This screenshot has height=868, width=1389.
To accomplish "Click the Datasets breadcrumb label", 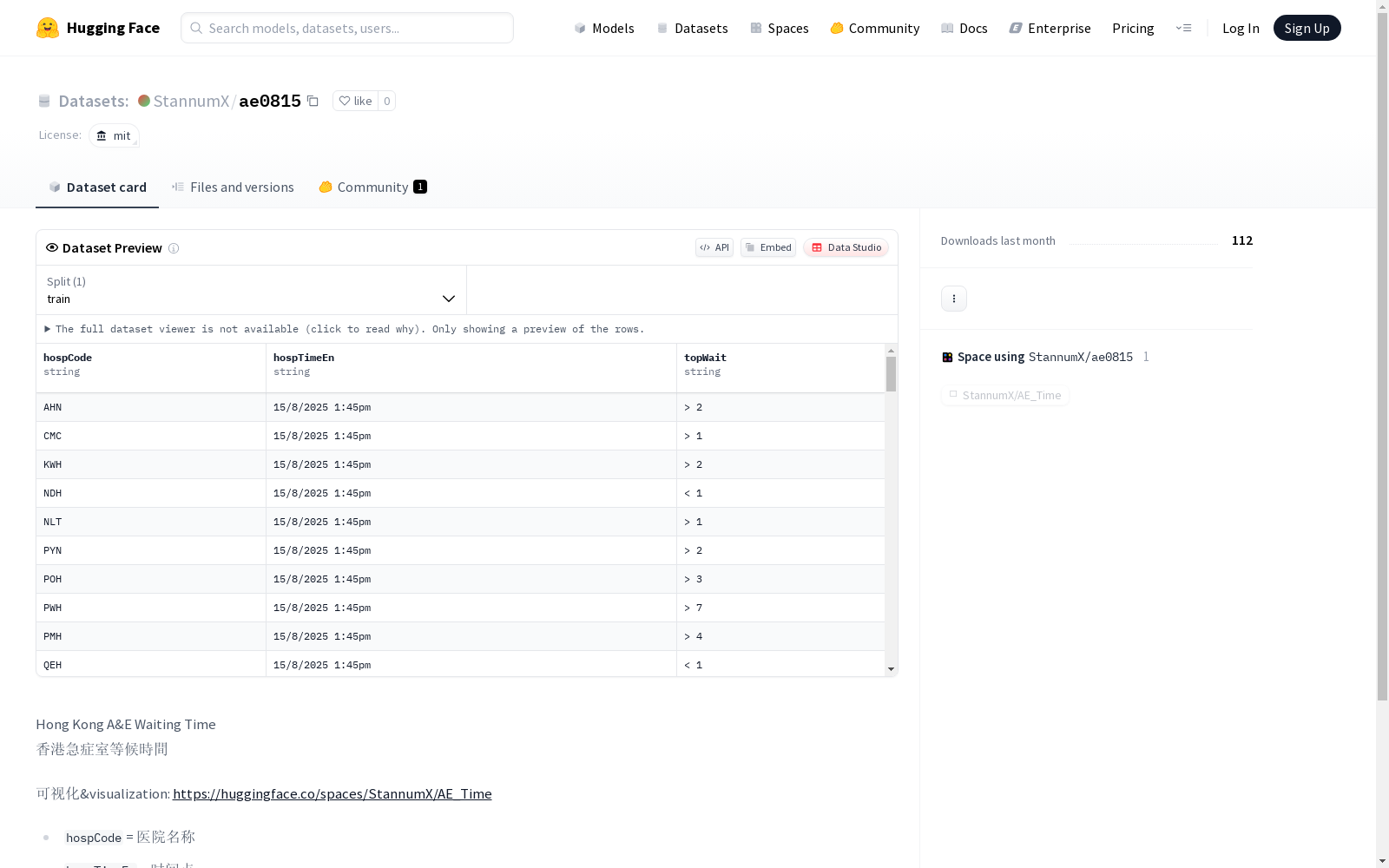I will coord(93,101).
